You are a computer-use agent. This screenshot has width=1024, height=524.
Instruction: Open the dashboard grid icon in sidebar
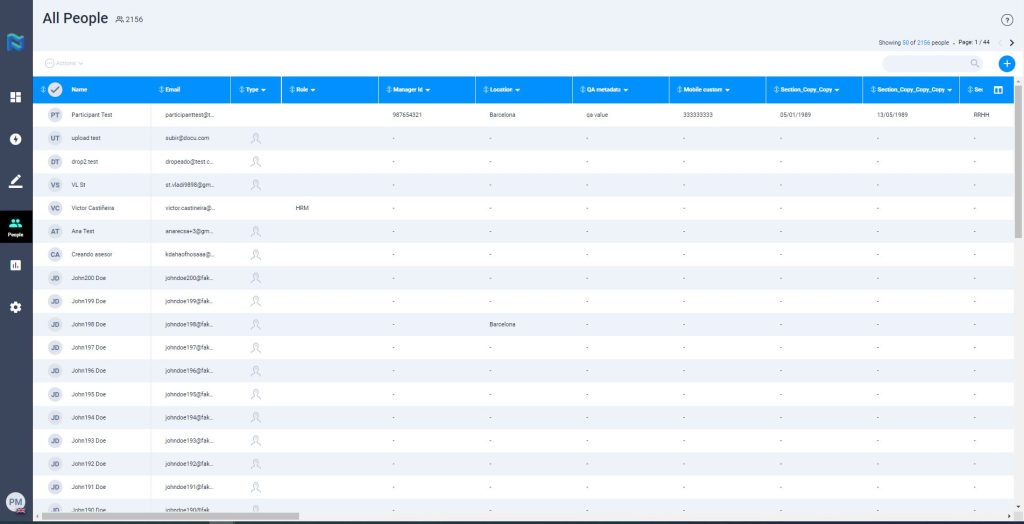pos(15,97)
